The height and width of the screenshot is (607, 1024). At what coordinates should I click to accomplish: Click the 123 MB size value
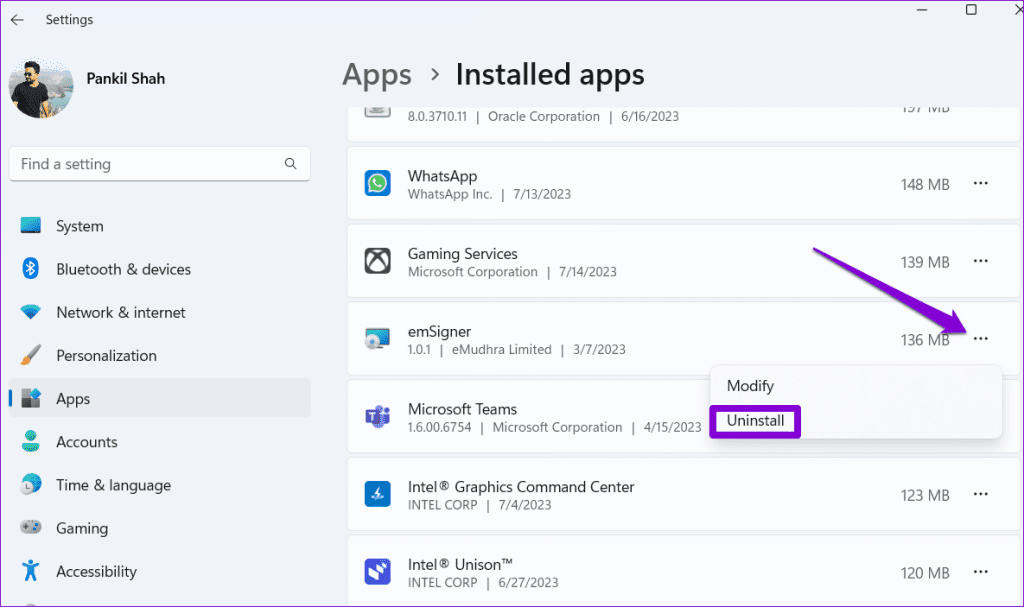click(x=925, y=495)
